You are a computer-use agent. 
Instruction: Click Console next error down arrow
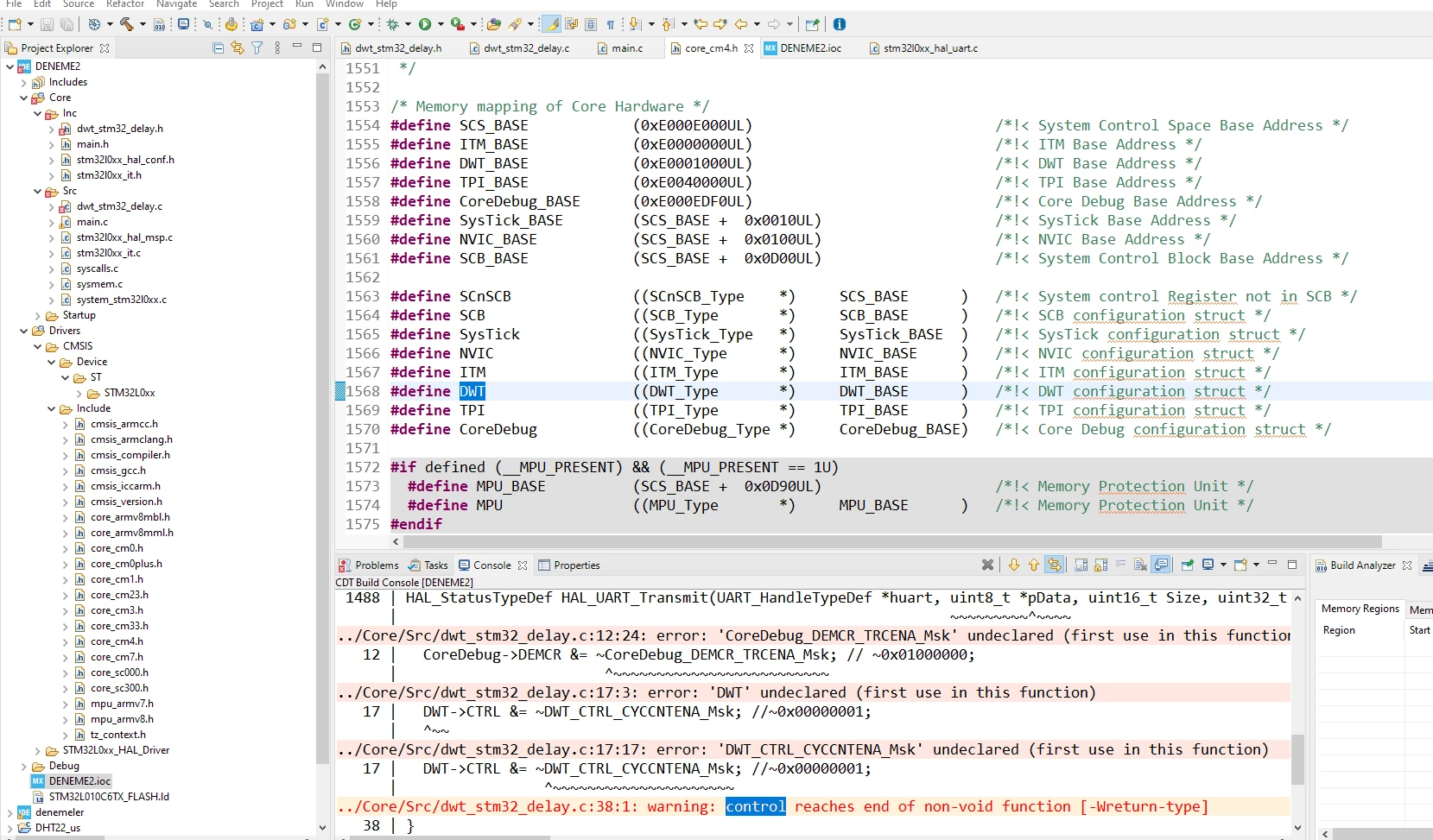click(1014, 565)
